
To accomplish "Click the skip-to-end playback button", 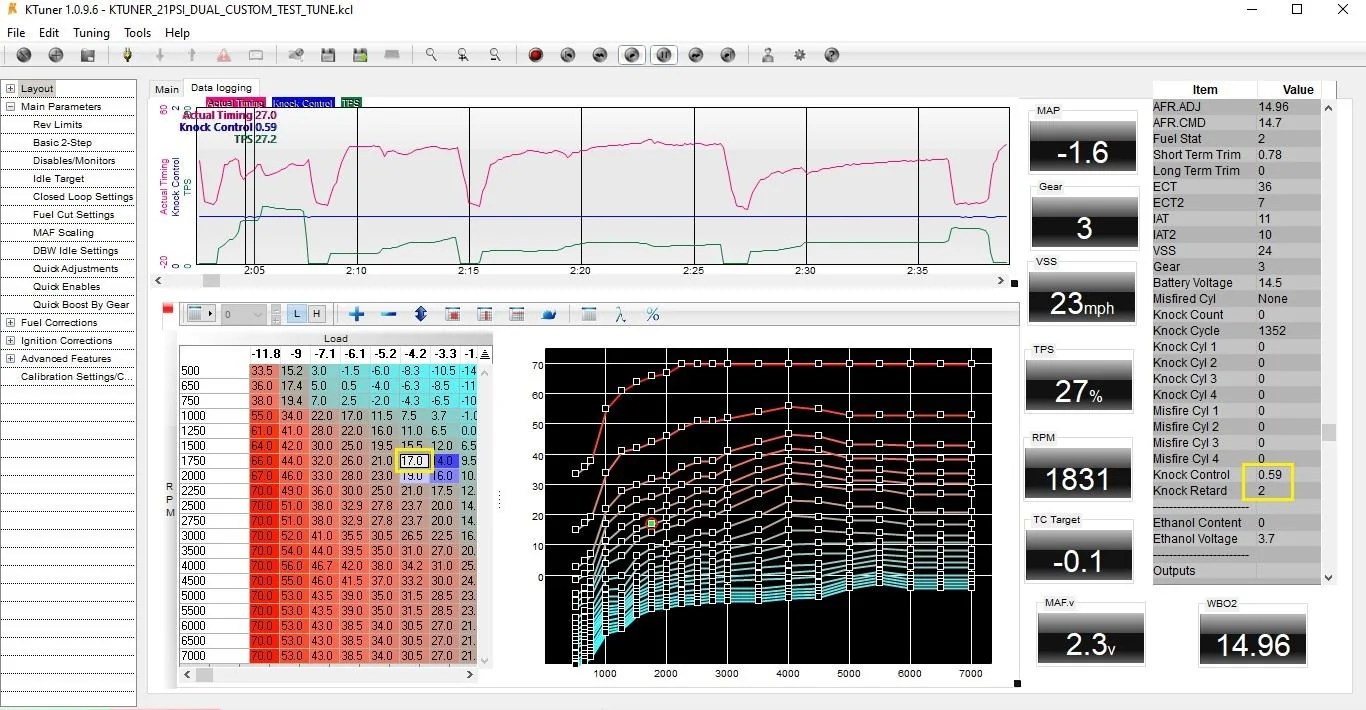I will click(x=728, y=55).
